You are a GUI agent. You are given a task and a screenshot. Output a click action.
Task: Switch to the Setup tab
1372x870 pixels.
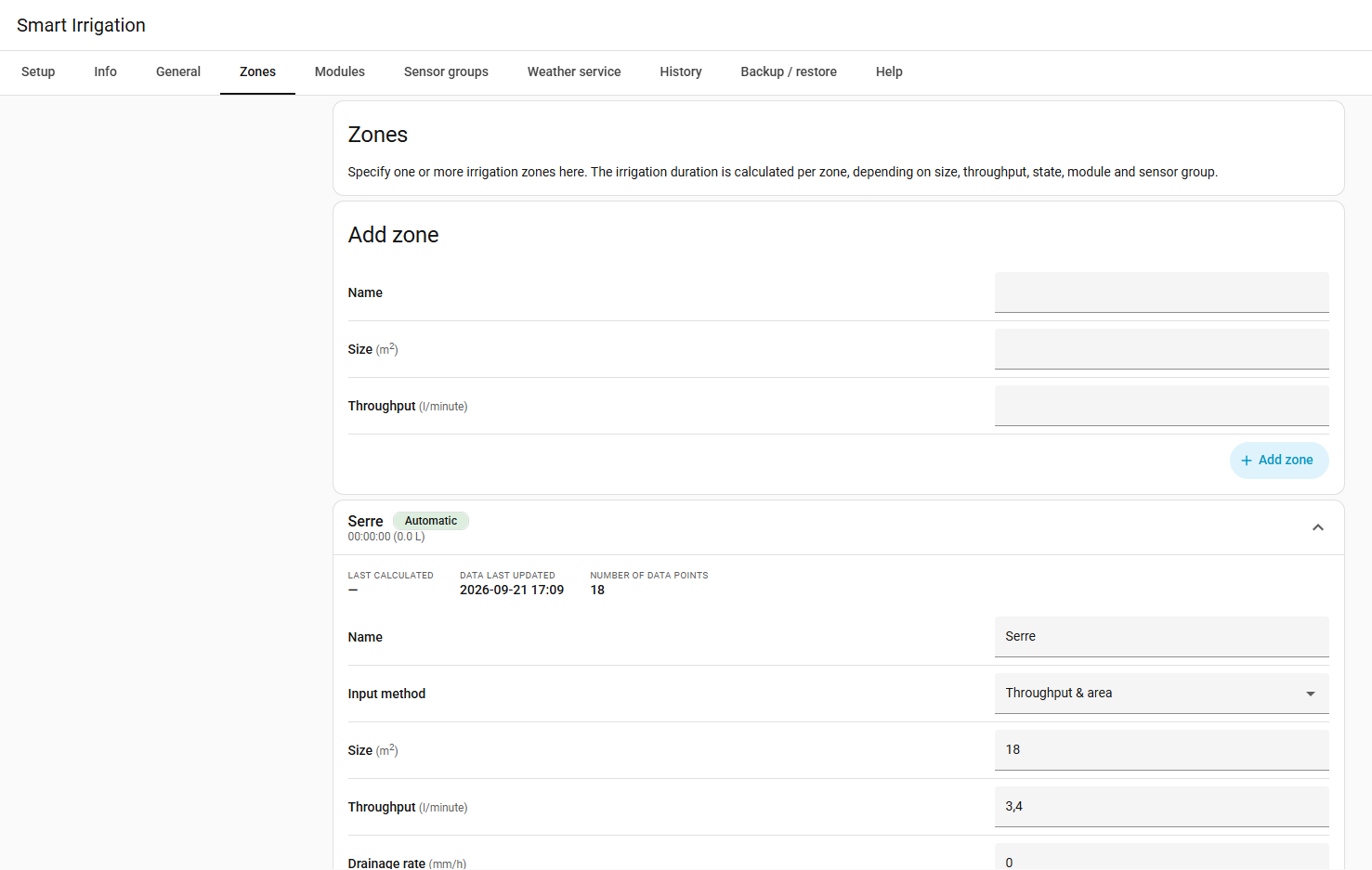pyautogui.click(x=38, y=71)
